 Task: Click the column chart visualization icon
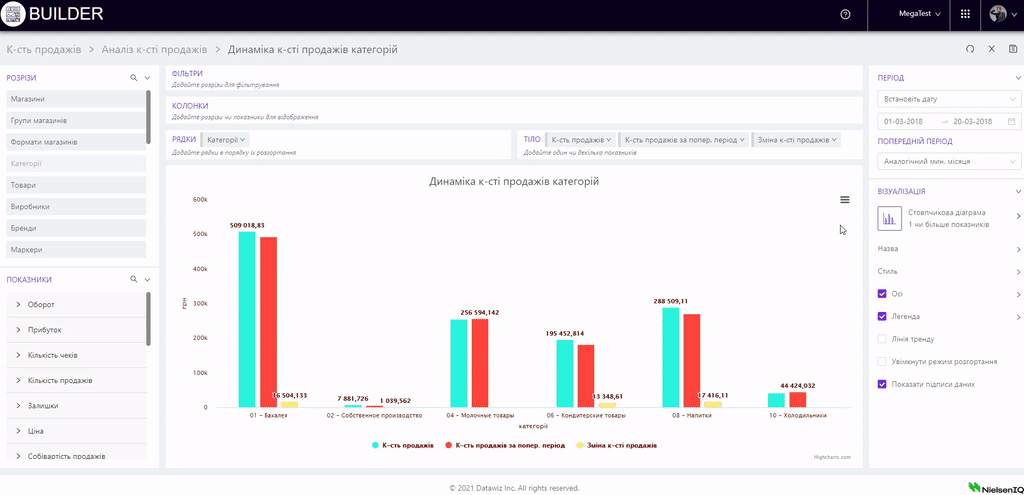pos(889,217)
